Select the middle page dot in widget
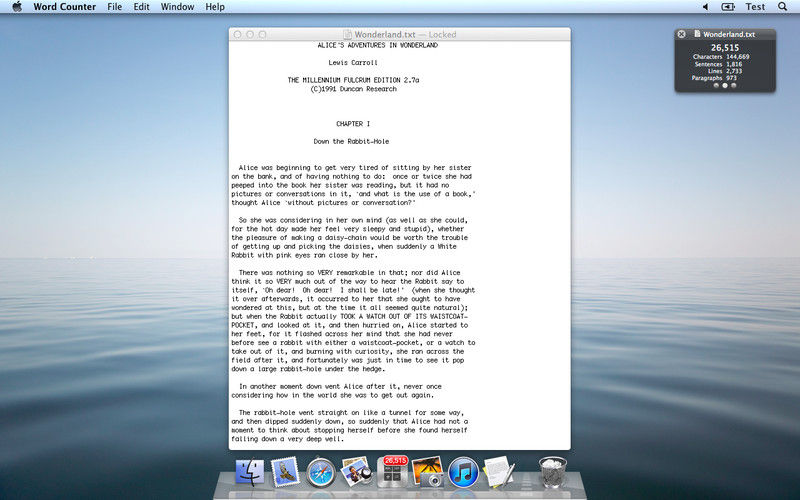Screen dimensions: 800x500 725,86
